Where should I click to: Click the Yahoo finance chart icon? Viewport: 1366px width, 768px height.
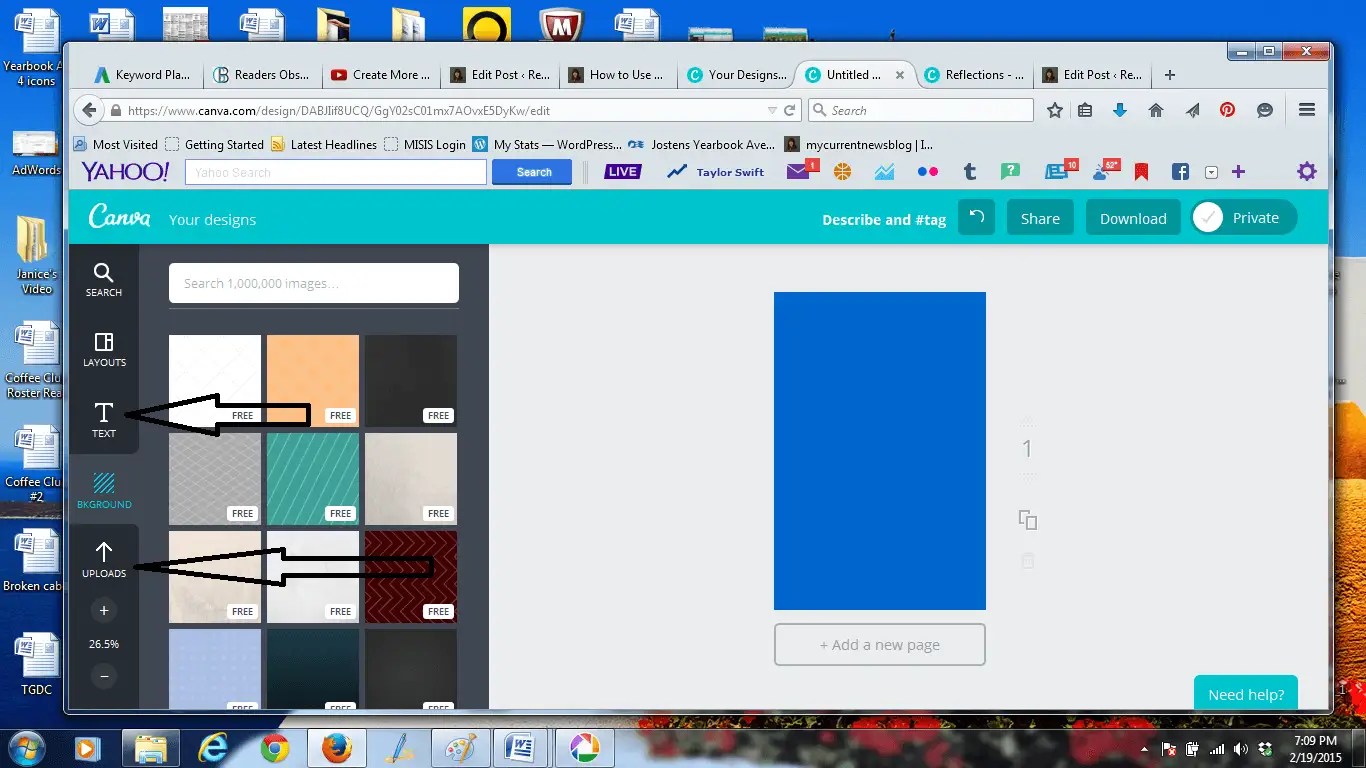pos(884,172)
